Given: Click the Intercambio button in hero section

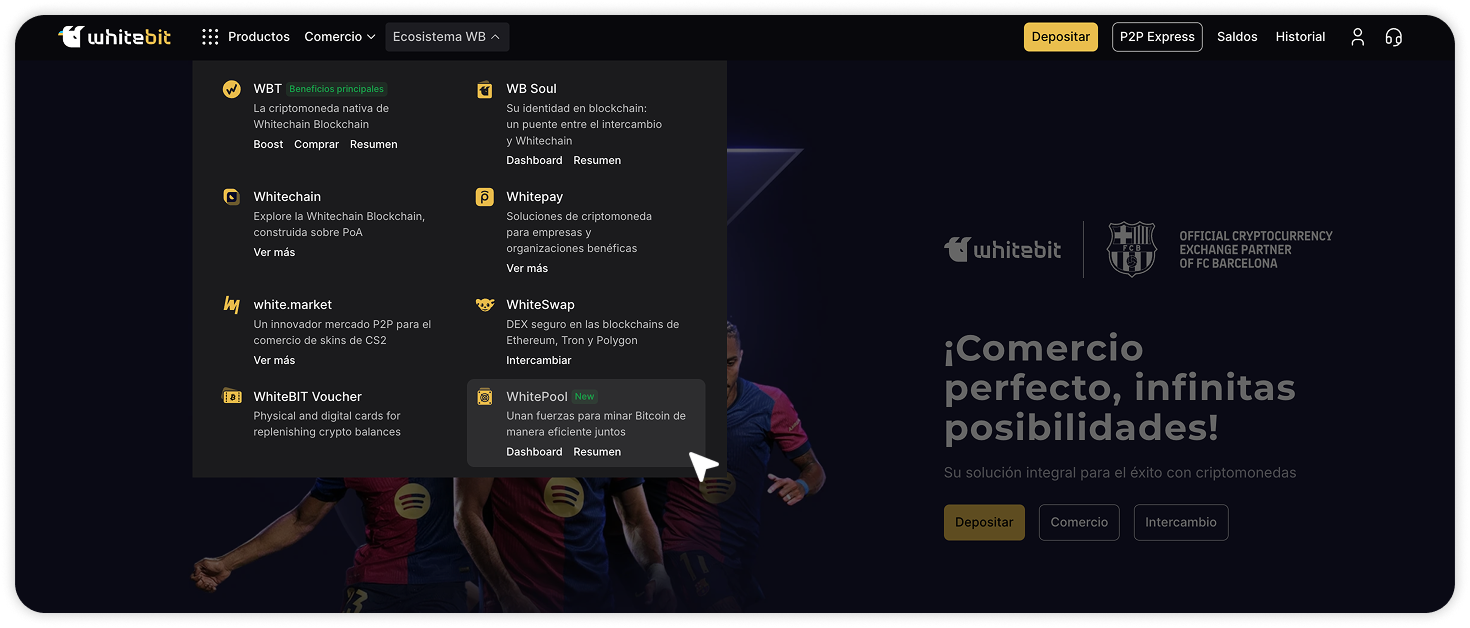Looking at the screenshot, I should (x=1181, y=522).
